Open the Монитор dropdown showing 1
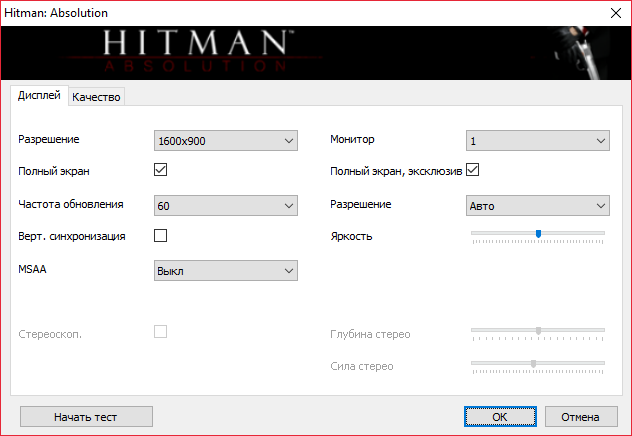The image size is (632, 436). (538, 141)
